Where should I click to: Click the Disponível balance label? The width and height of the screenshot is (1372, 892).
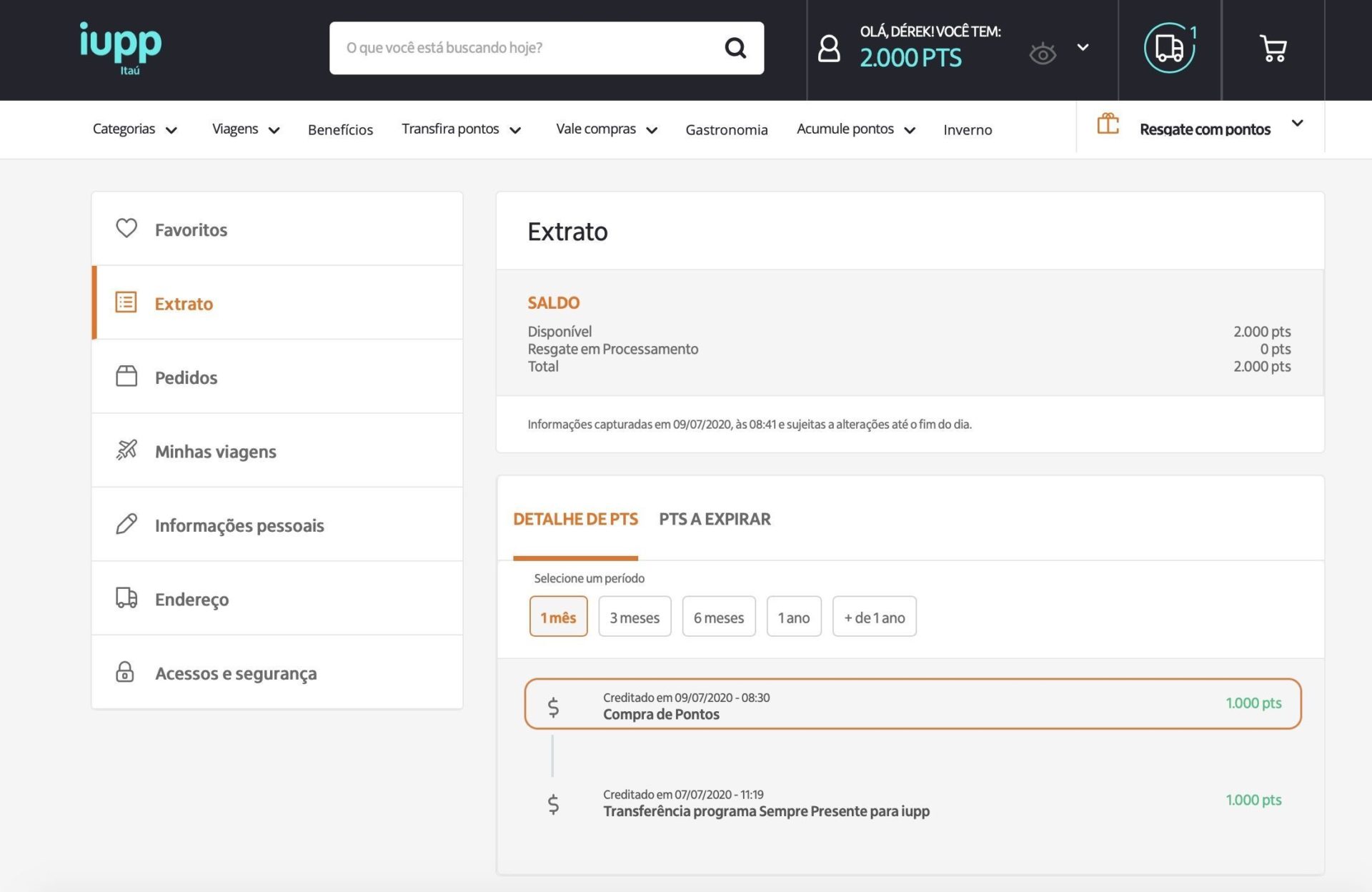tap(560, 332)
